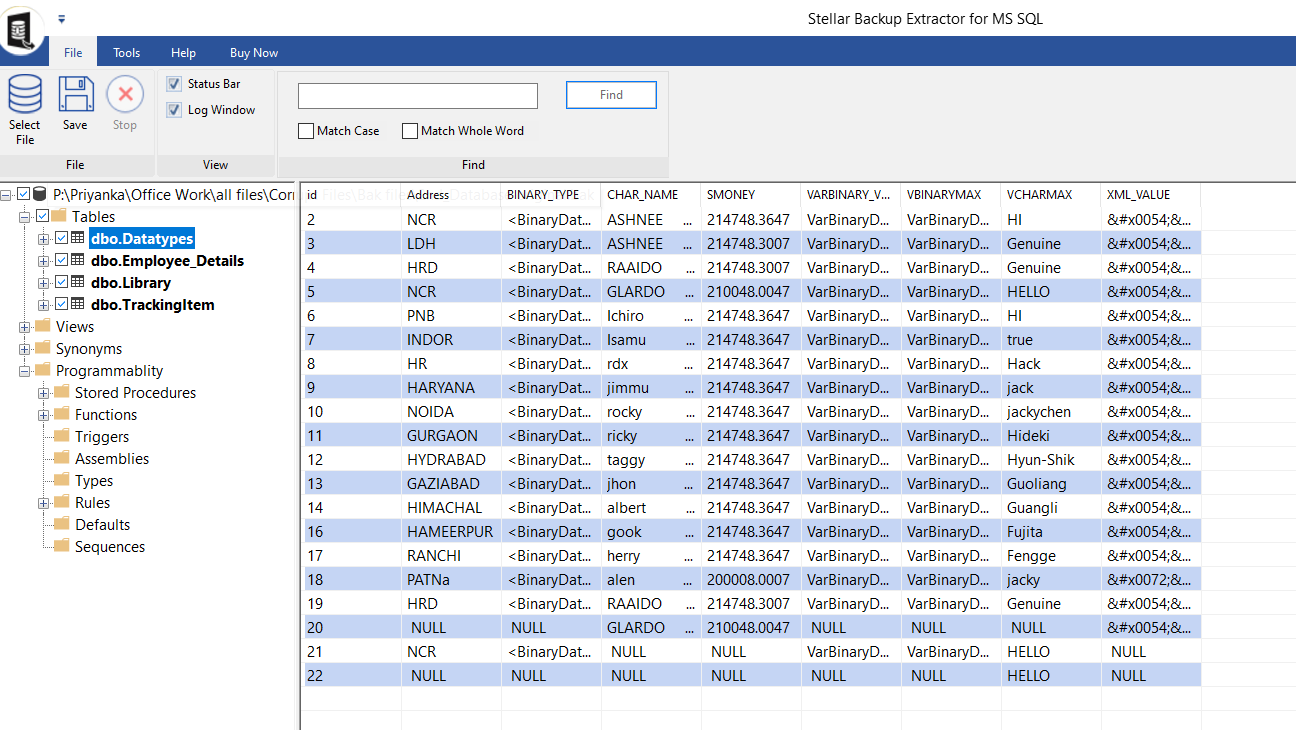Screen dimensions: 1296x730
Task: Click the Select File database icon
Action: click(x=25, y=96)
